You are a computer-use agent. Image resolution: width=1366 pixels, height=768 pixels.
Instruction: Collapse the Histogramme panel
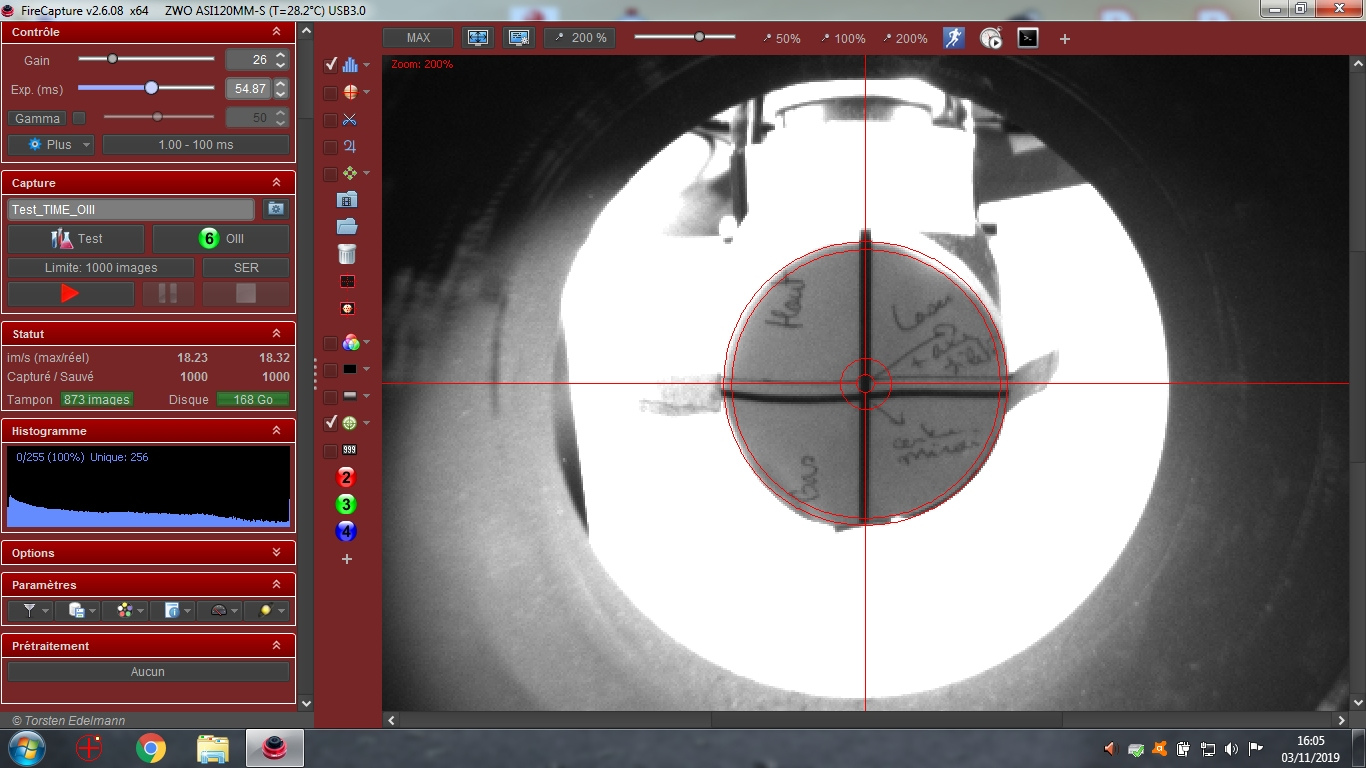point(276,431)
